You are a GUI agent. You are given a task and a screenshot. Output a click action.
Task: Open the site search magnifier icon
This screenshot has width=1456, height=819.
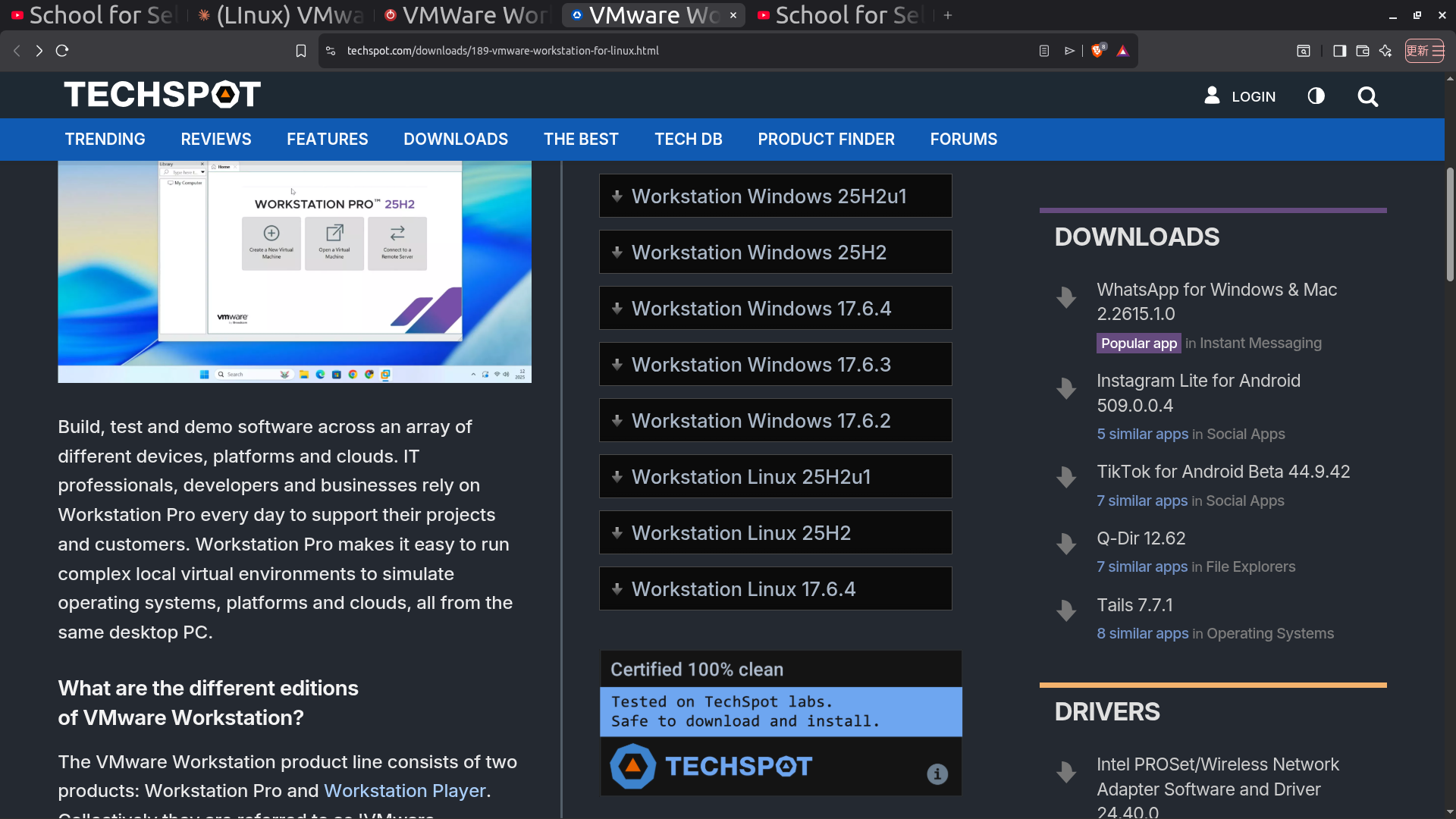1368,96
